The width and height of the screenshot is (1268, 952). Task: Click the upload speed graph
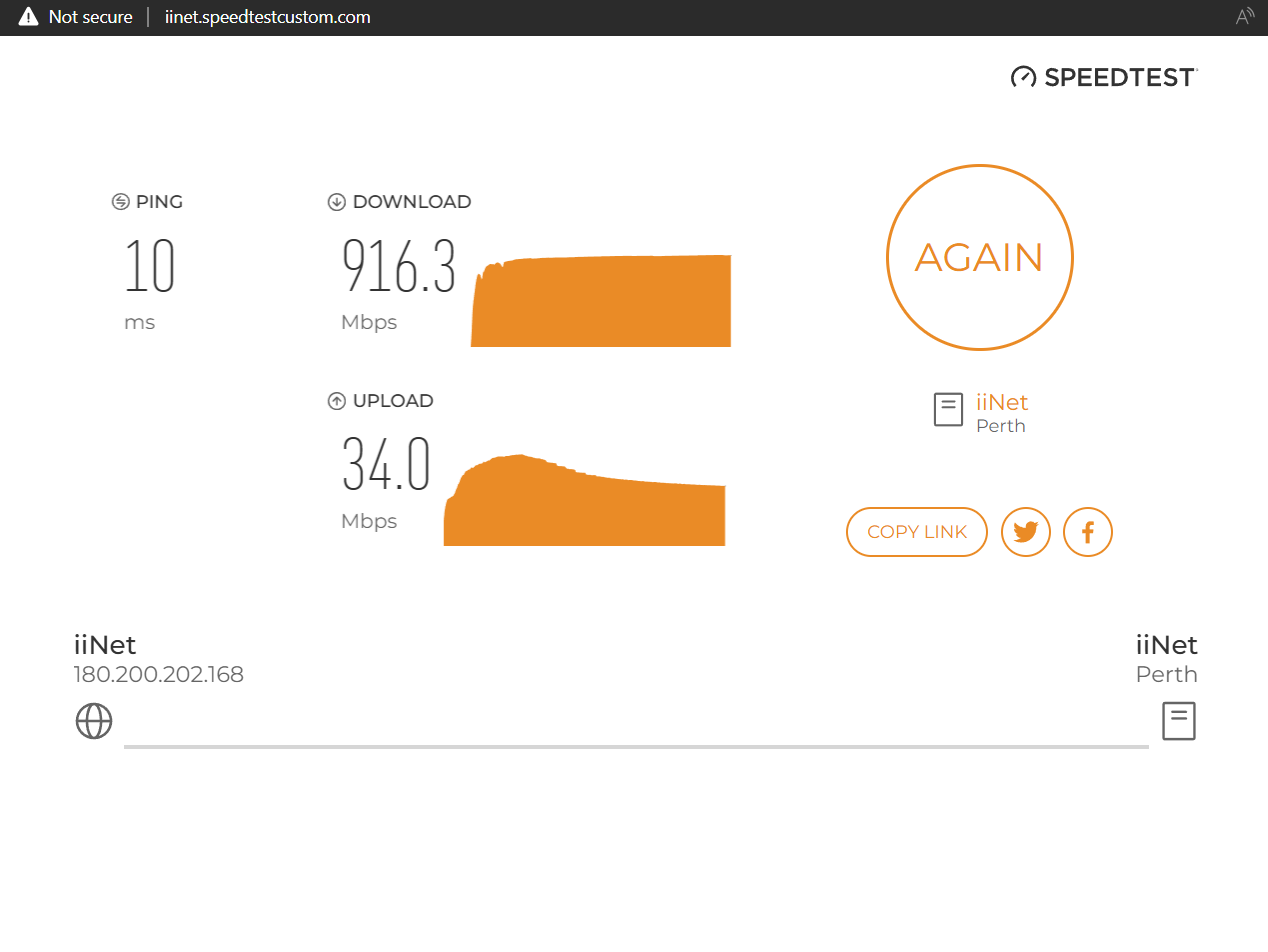[584, 500]
